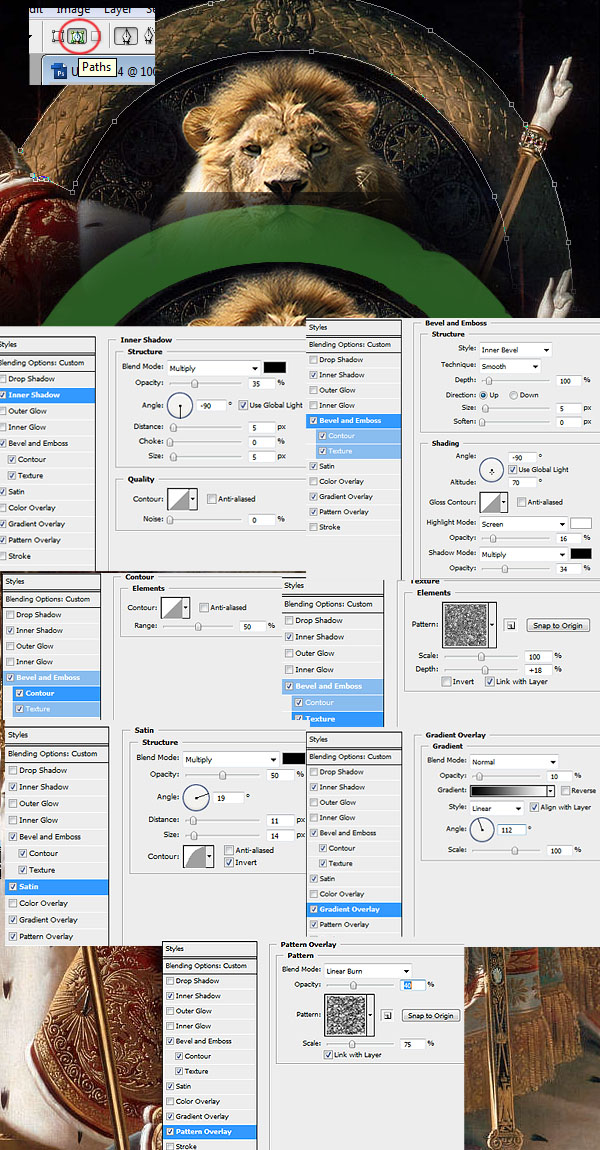Viewport: 600px width, 1150px height.
Task: Enable Anti-aliased in Satin panel
Action: click(x=229, y=850)
